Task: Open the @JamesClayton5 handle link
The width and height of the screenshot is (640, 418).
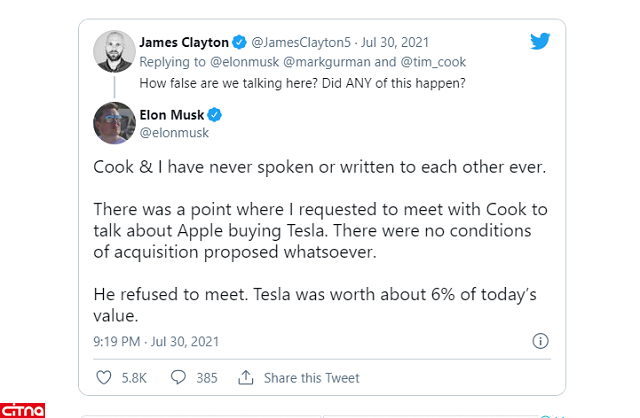Action: [x=298, y=43]
